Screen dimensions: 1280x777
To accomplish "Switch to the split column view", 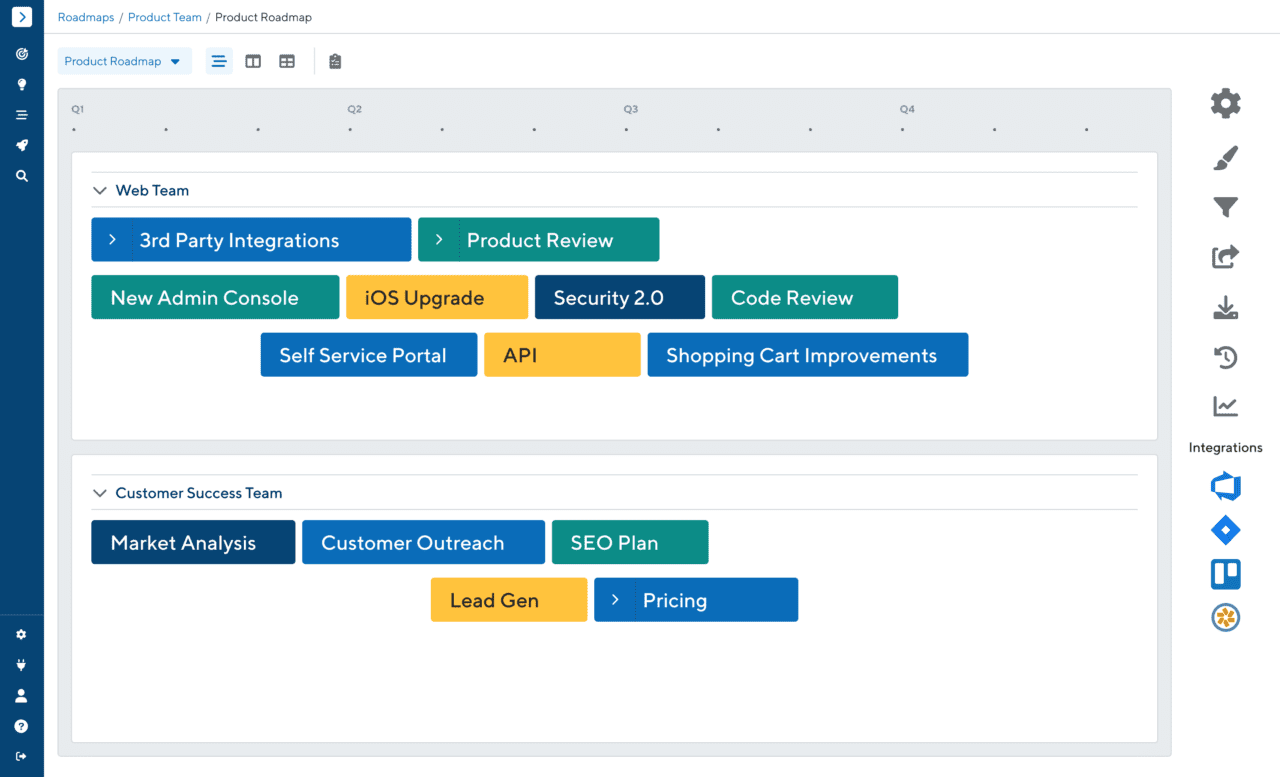I will click(x=253, y=61).
